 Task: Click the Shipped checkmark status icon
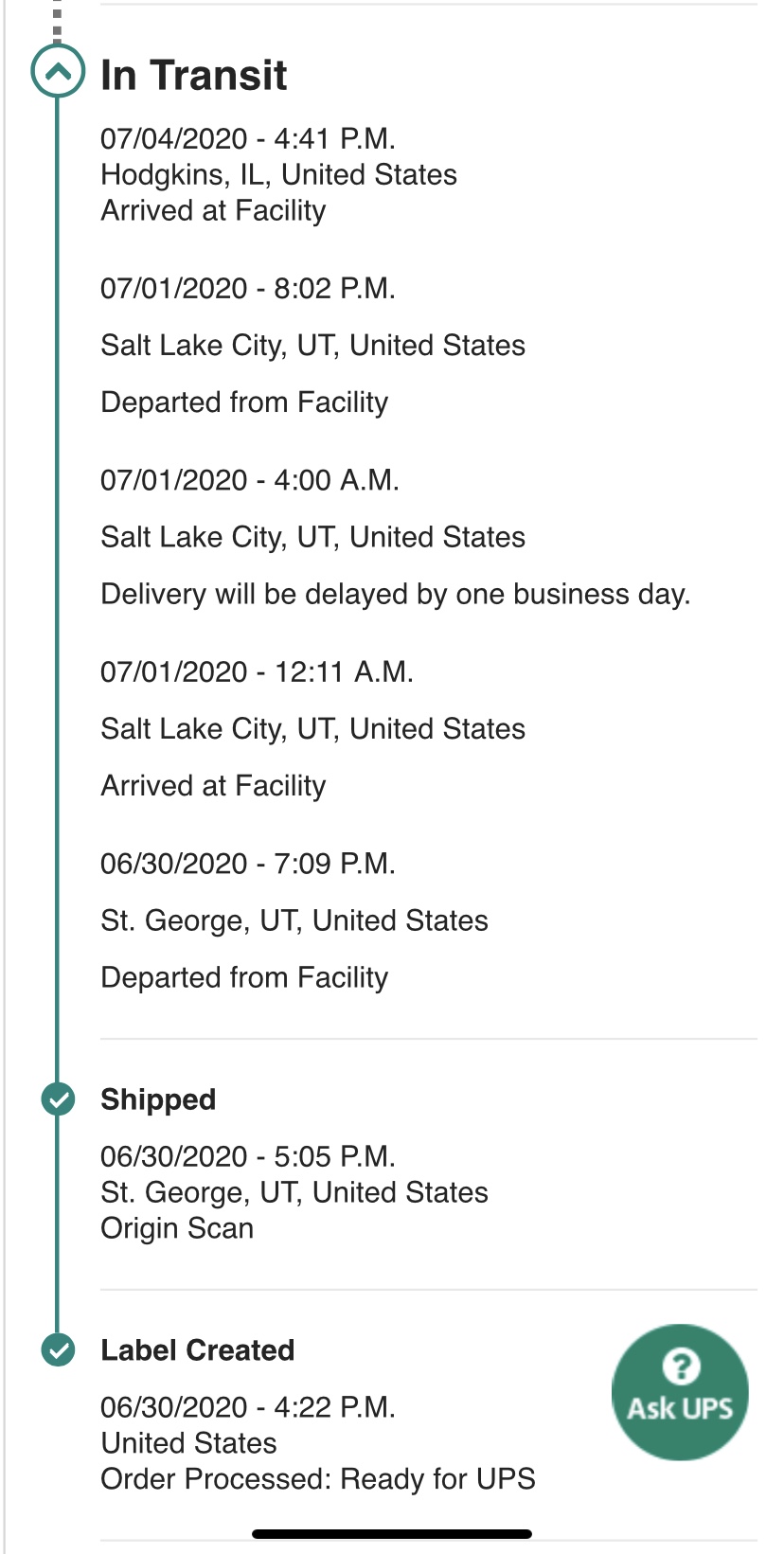click(59, 1099)
